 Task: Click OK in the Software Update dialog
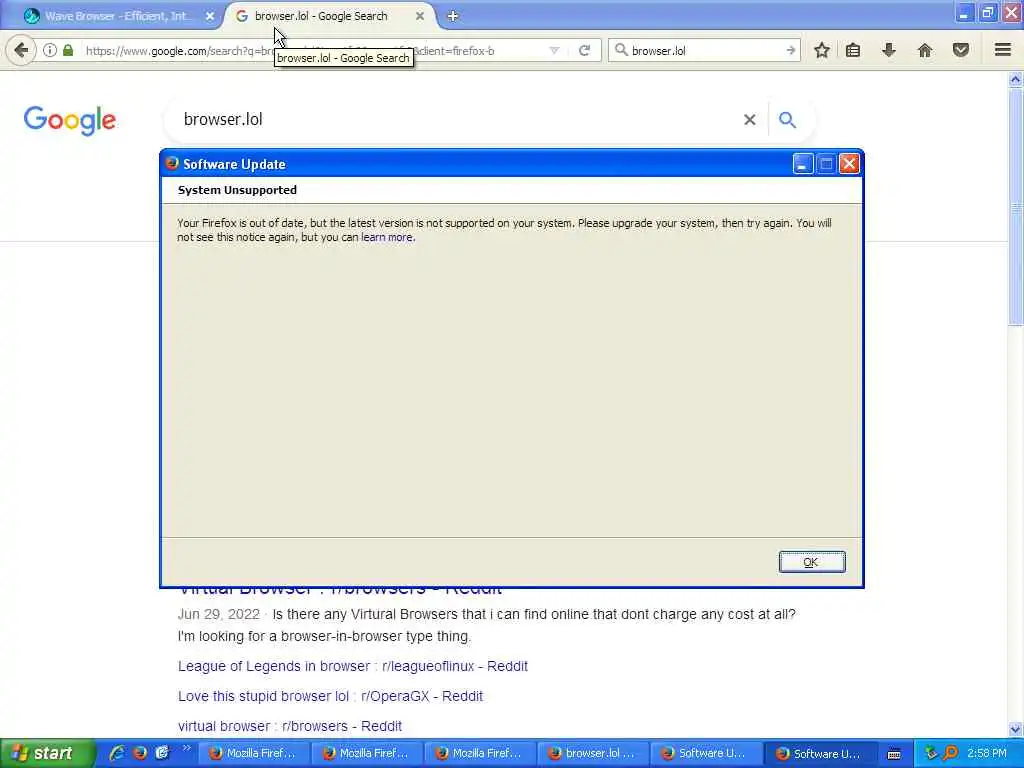(812, 562)
